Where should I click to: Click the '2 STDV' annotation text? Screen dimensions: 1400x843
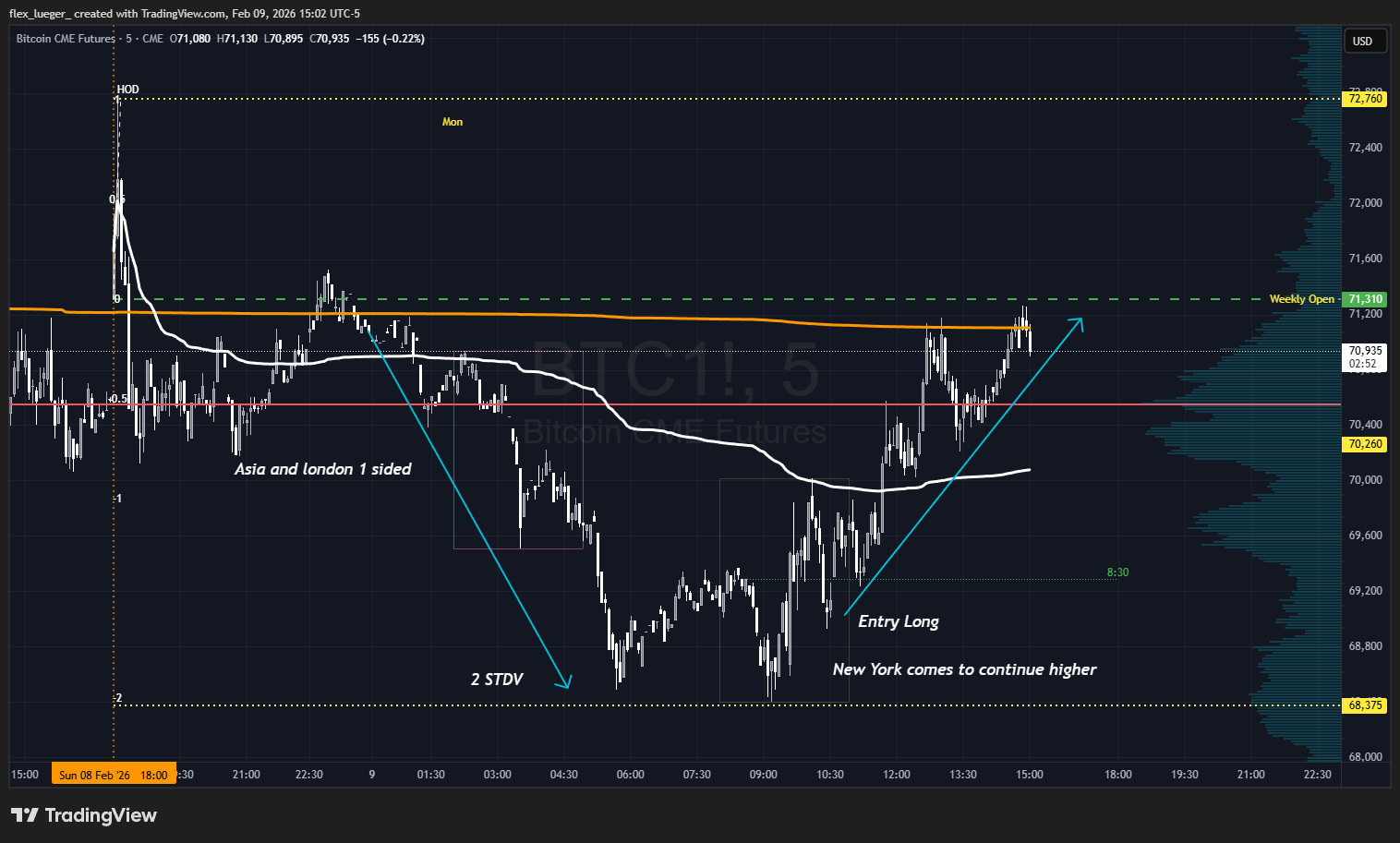(497, 680)
